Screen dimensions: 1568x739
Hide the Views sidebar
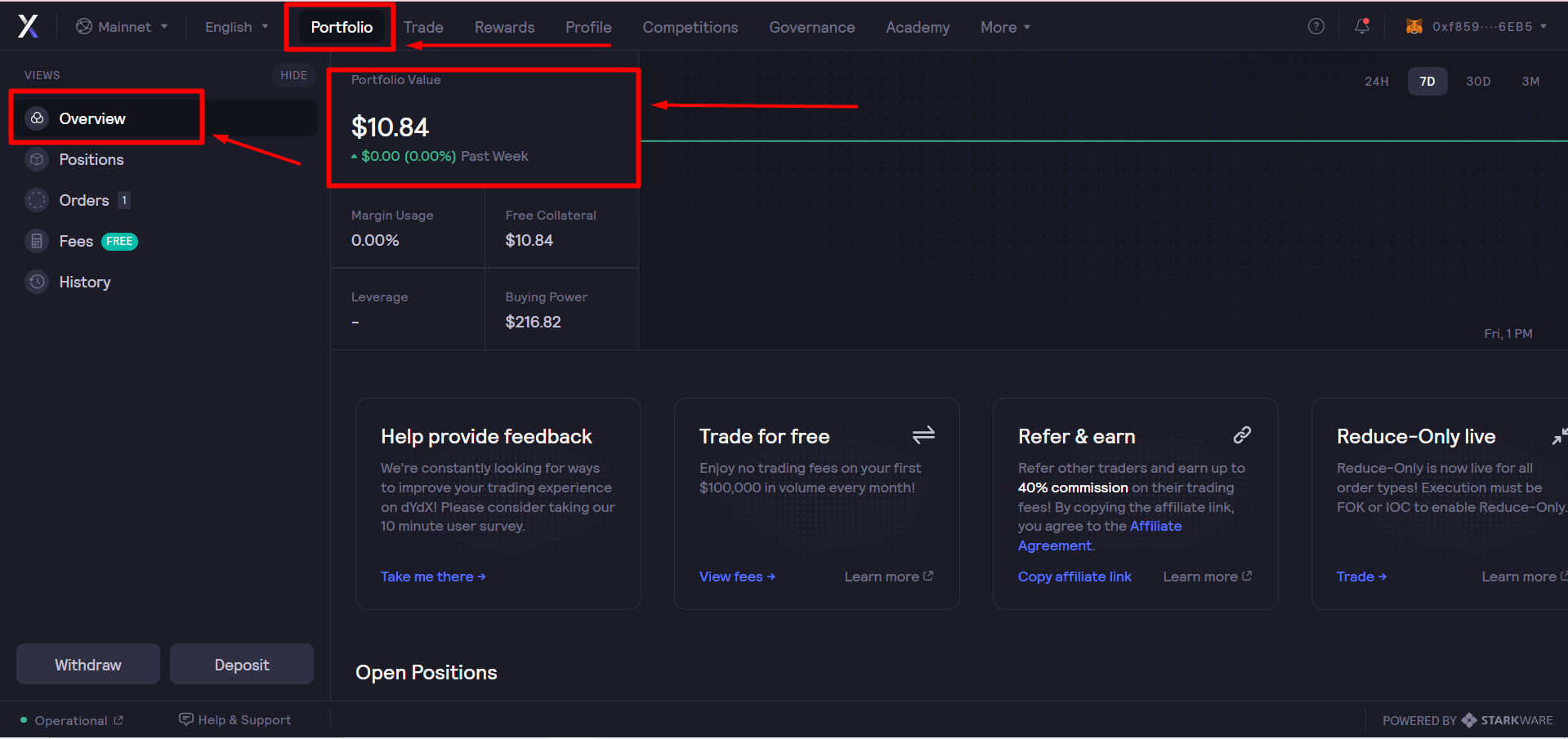pos(293,75)
